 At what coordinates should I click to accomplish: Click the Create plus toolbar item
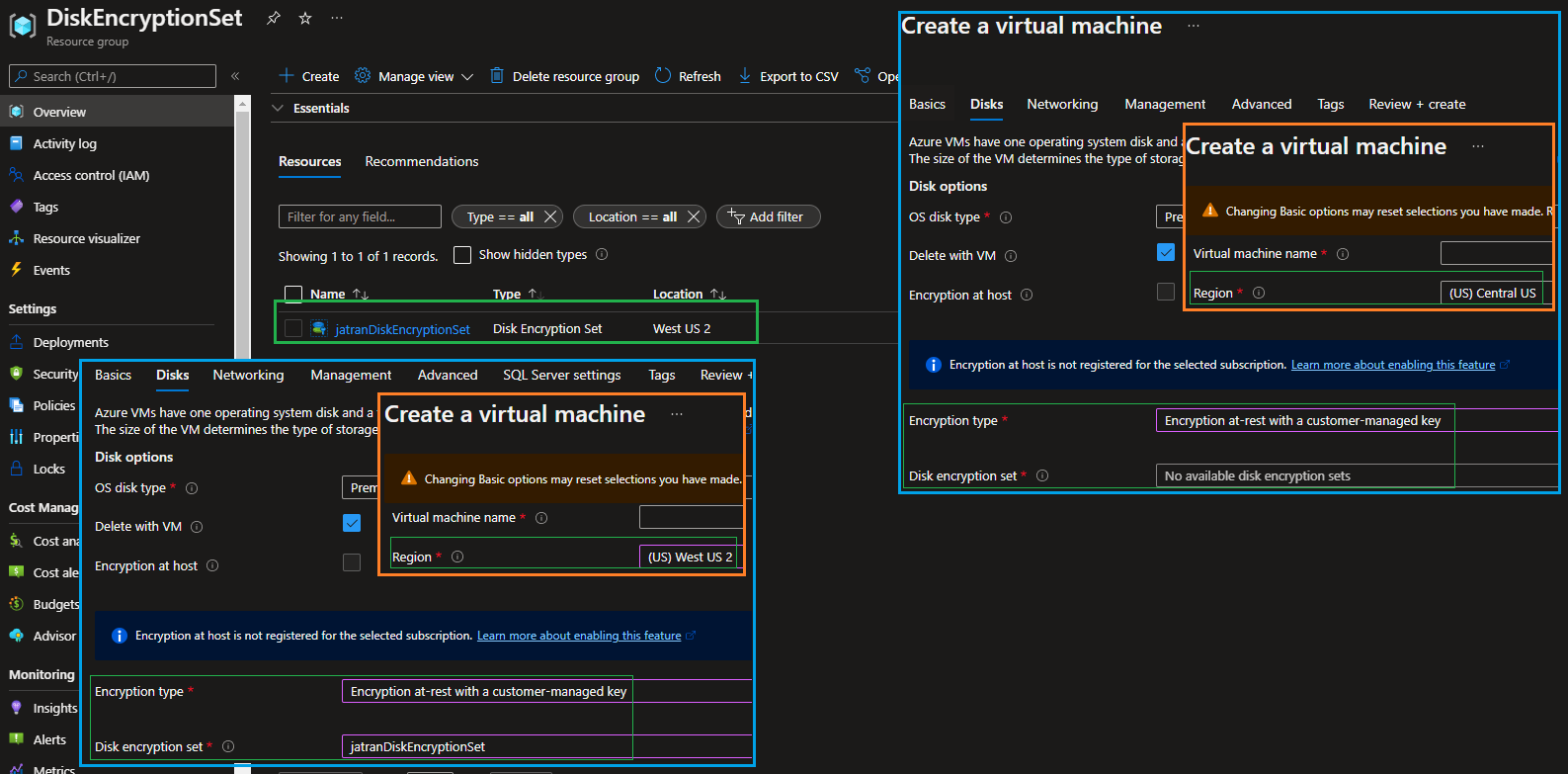(x=309, y=76)
